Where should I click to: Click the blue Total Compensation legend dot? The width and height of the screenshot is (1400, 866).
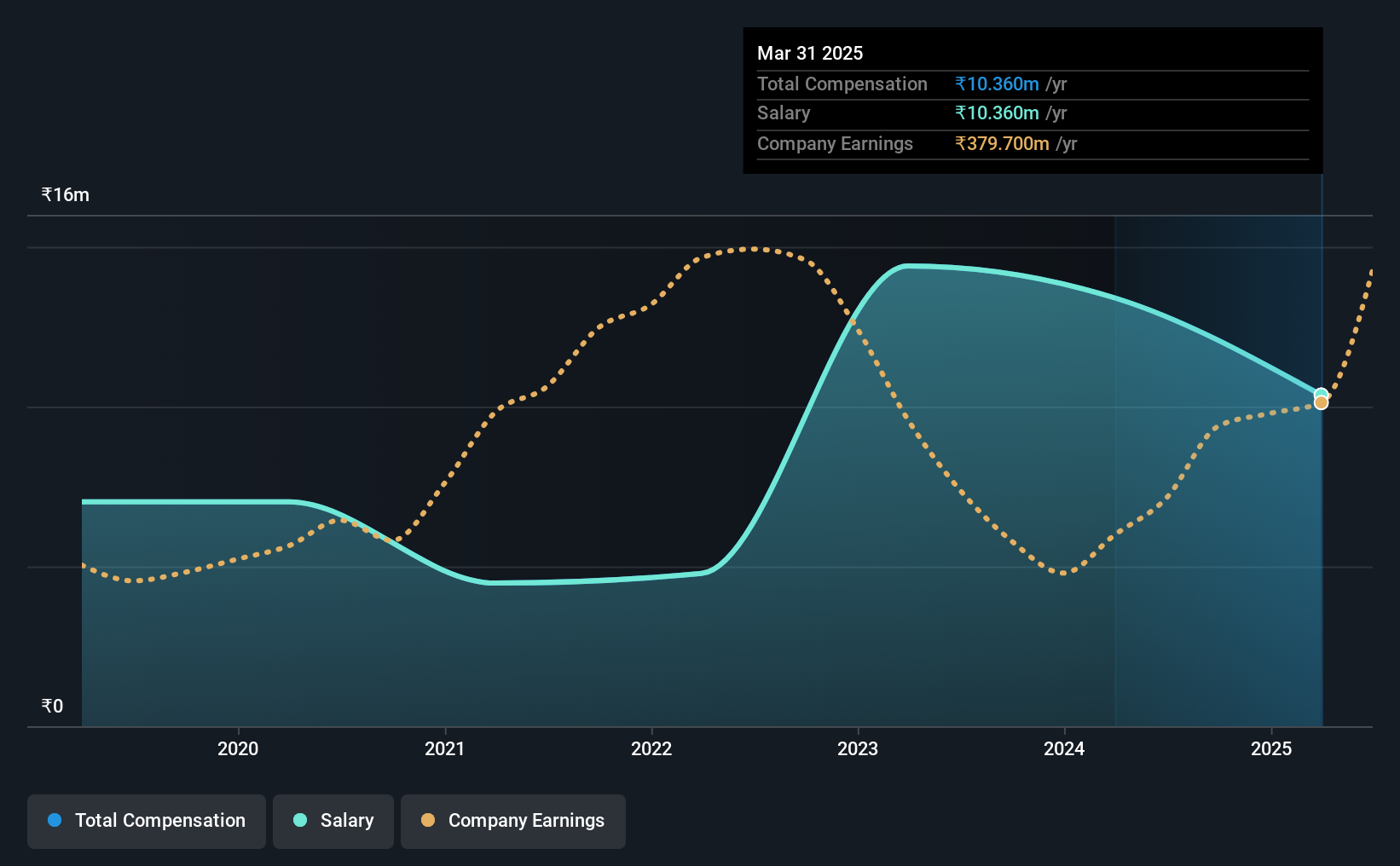coord(55,820)
